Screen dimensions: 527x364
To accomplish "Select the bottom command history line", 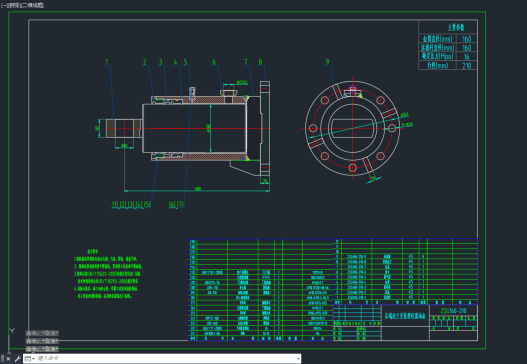I will 42,349.
